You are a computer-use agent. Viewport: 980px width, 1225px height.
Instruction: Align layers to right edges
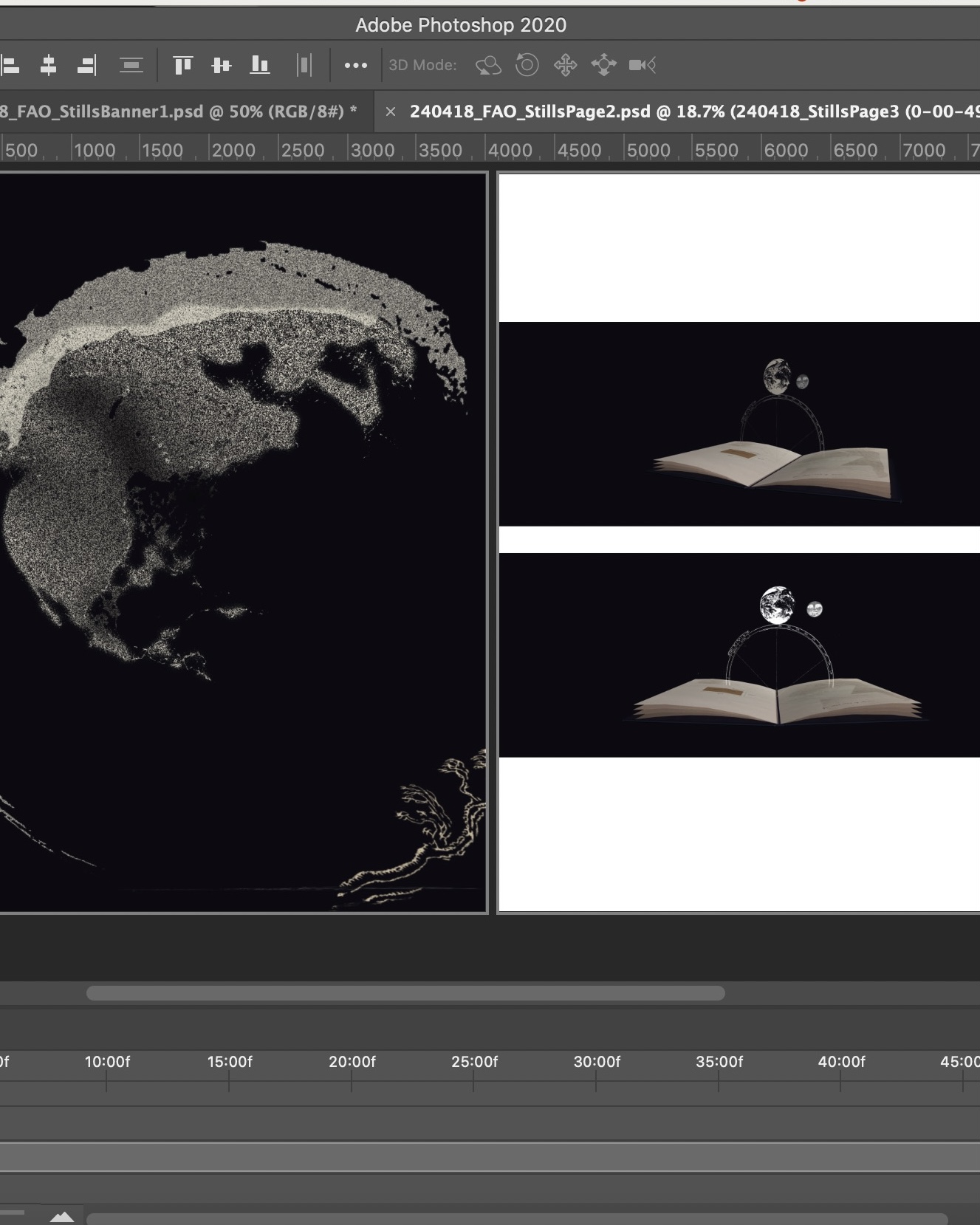[86, 65]
